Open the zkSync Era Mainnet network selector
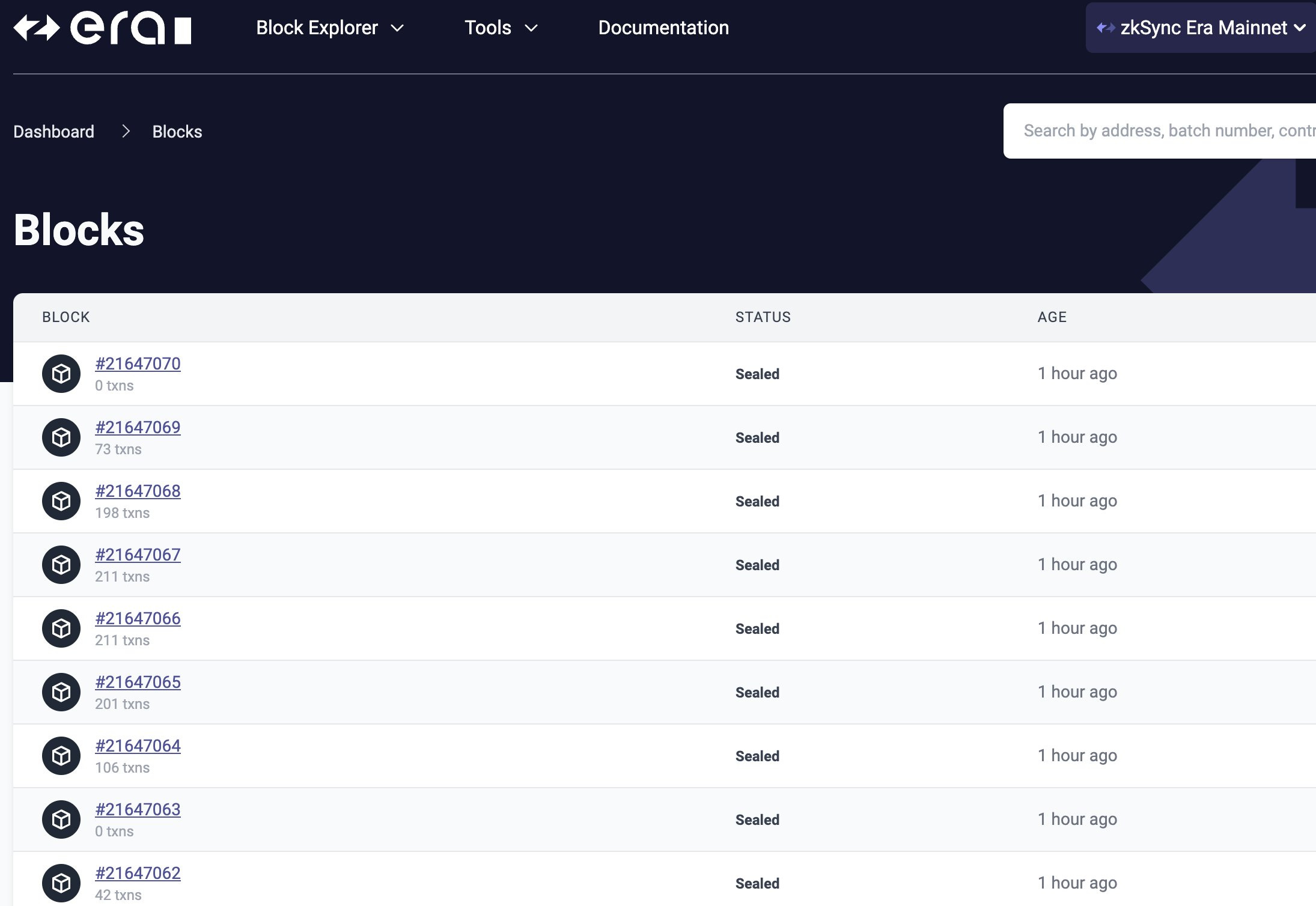This screenshot has height=906, width=1316. pyautogui.click(x=1201, y=28)
